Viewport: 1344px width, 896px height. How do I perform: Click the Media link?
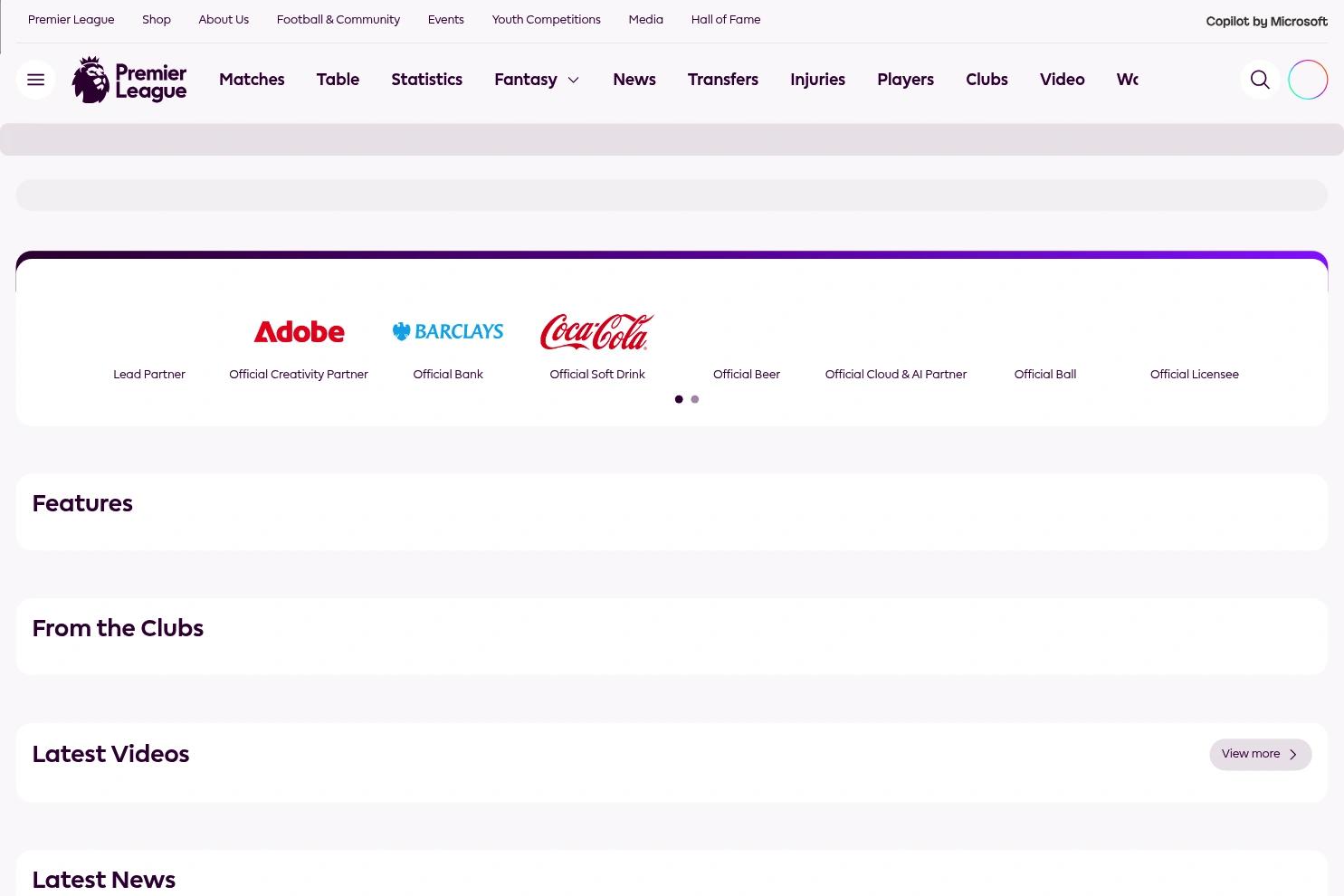[x=646, y=20]
